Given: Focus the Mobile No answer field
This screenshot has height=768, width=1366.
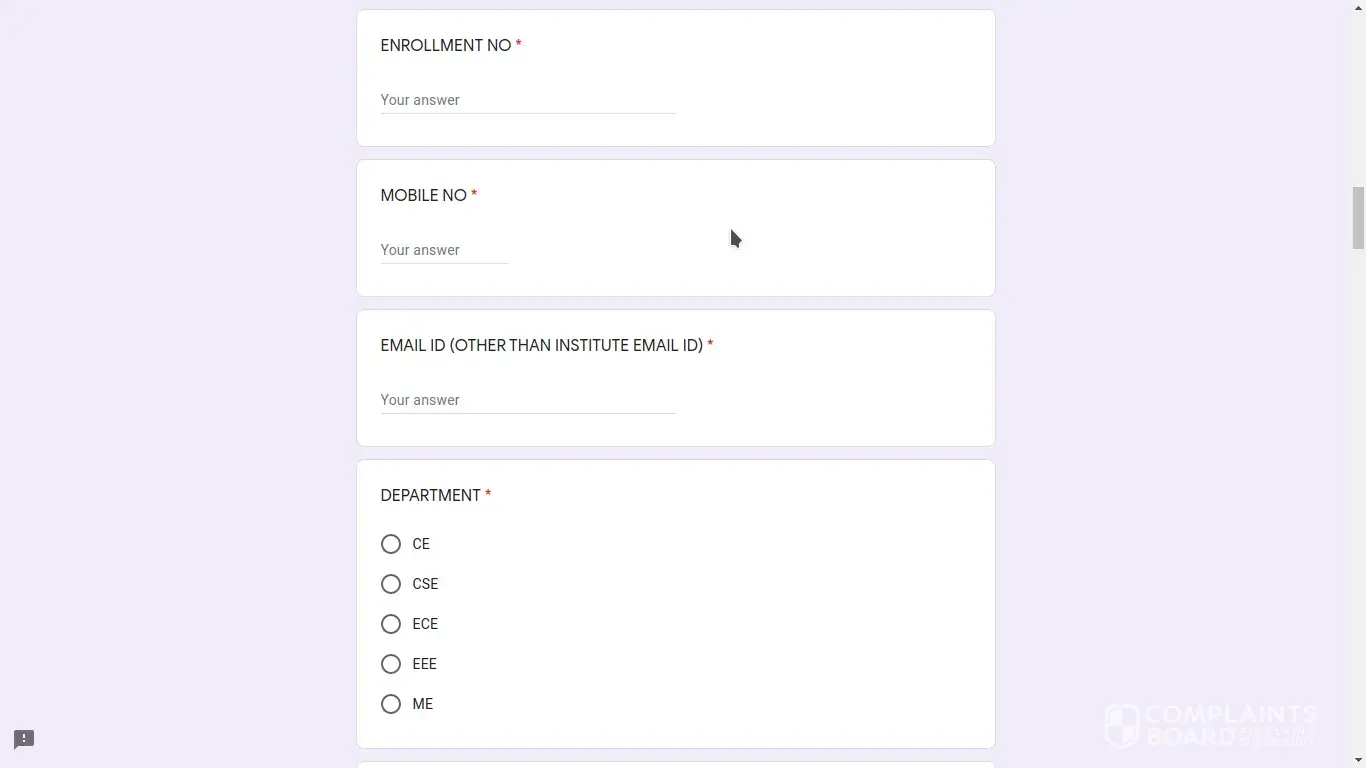Looking at the screenshot, I should click(444, 250).
